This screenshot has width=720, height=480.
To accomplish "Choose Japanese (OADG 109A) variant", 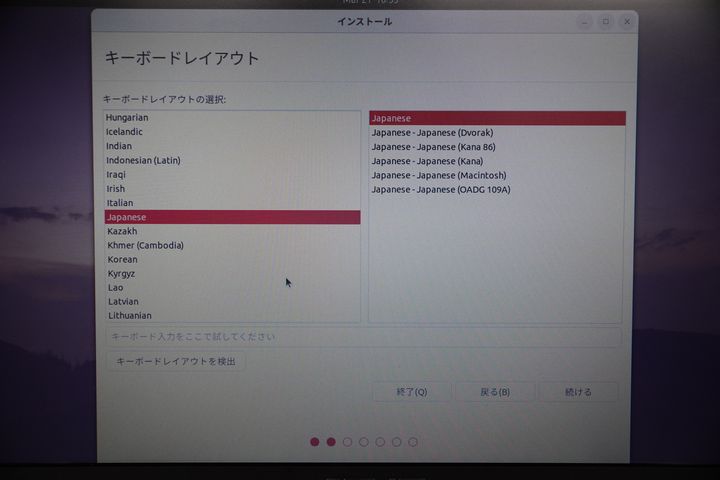I will point(497,190).
